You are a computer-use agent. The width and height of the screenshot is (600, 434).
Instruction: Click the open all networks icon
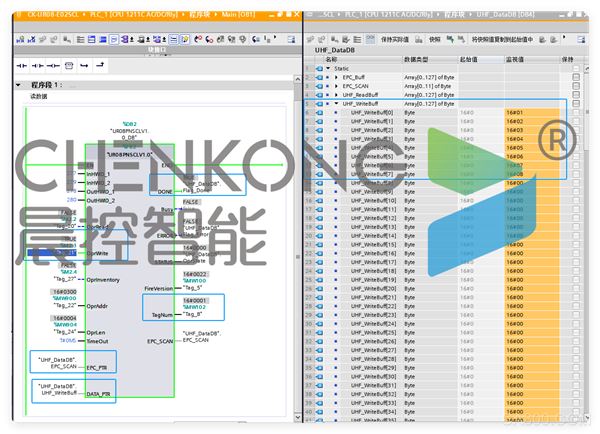point(92,39)
